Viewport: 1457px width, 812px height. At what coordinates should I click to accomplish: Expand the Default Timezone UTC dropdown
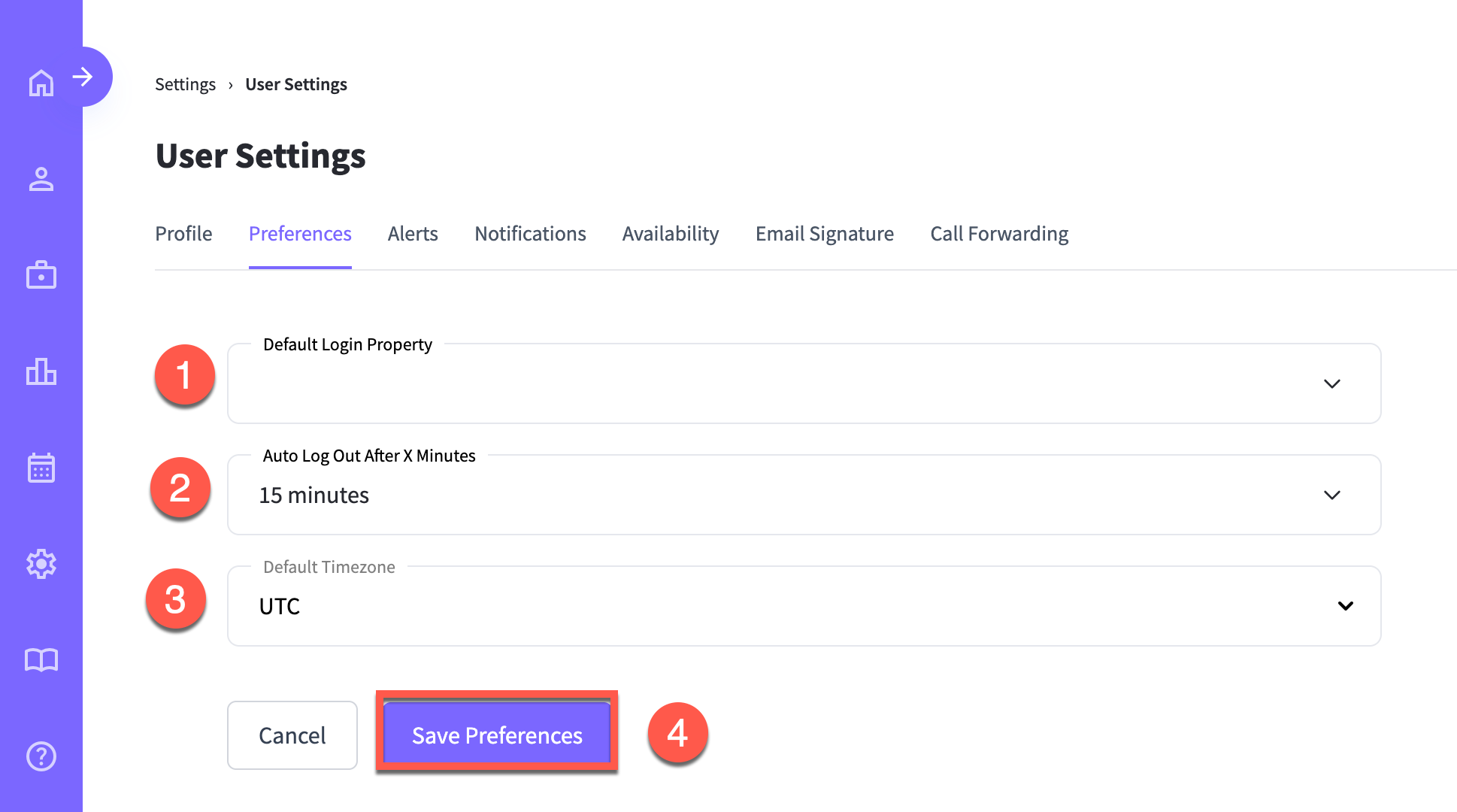(x=804, y=606)
